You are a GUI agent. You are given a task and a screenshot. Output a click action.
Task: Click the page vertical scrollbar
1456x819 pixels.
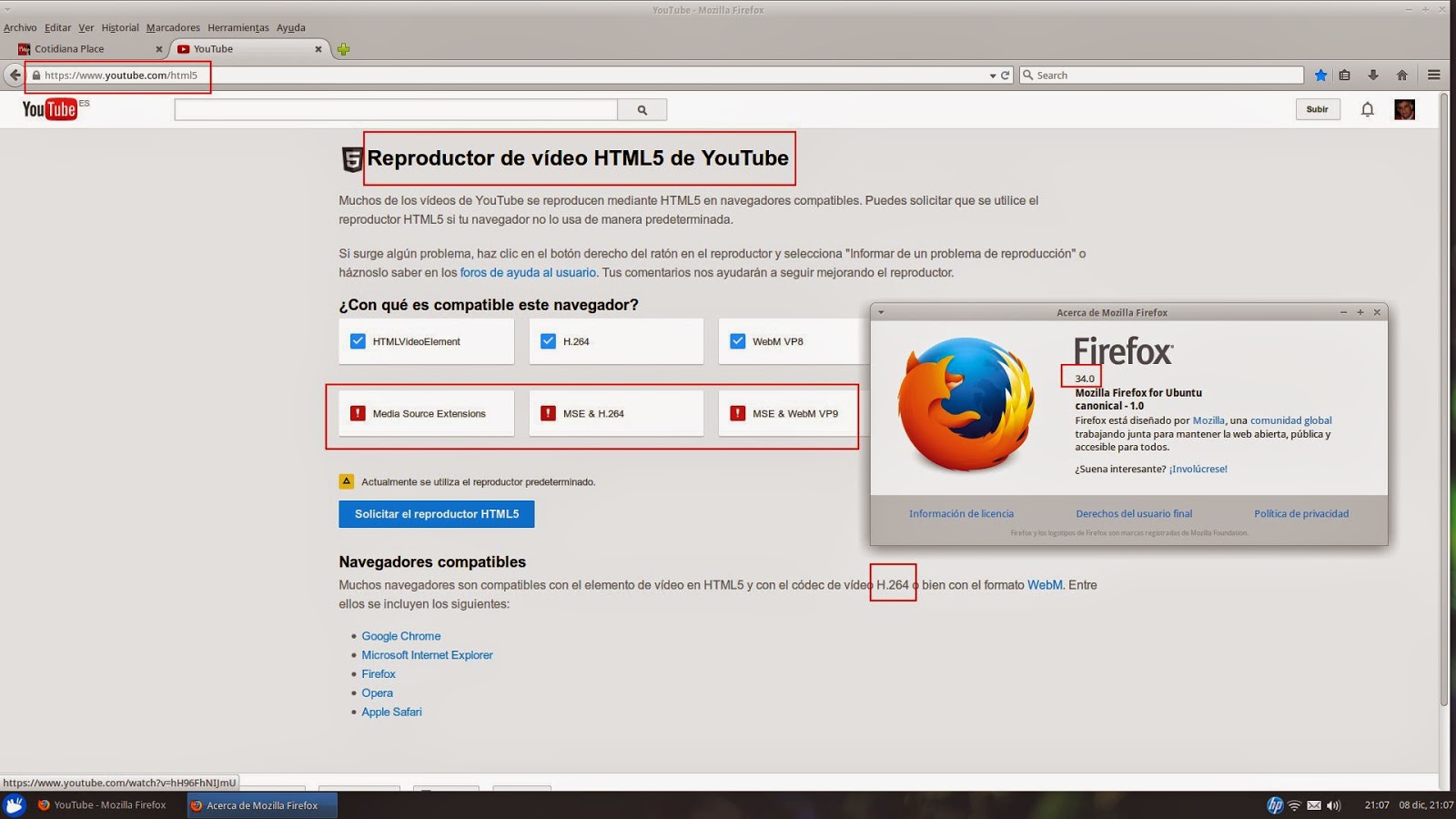[1443, 399]
